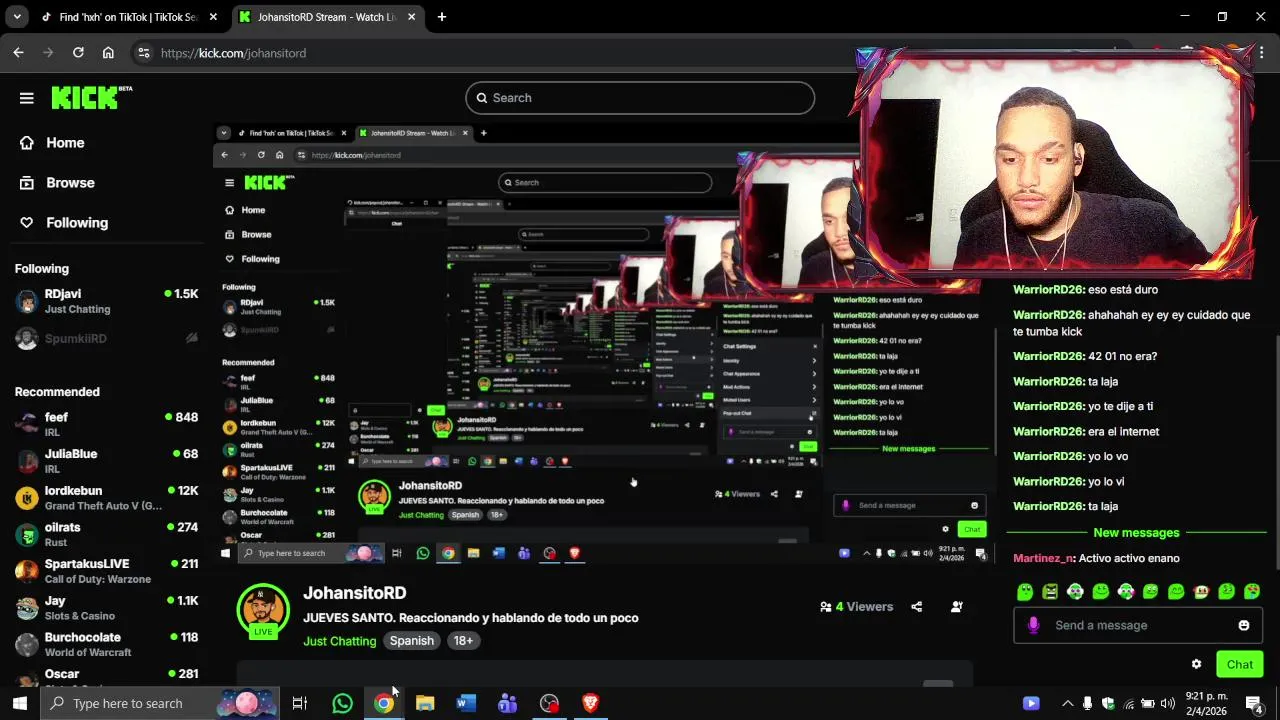The height and width of the screenshot is (720, 1280).
Task: Click the taskbar search box
Action: click(160, 703)
